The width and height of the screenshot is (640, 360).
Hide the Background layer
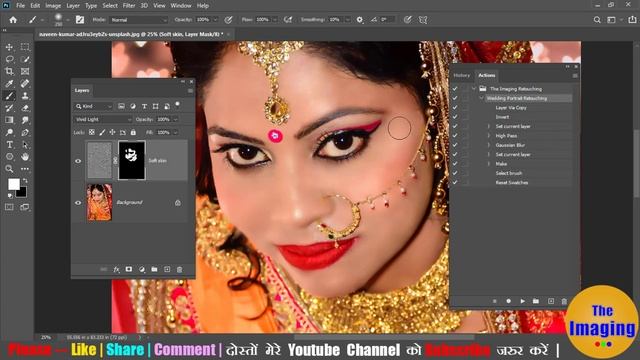click(x=78, y=202)
